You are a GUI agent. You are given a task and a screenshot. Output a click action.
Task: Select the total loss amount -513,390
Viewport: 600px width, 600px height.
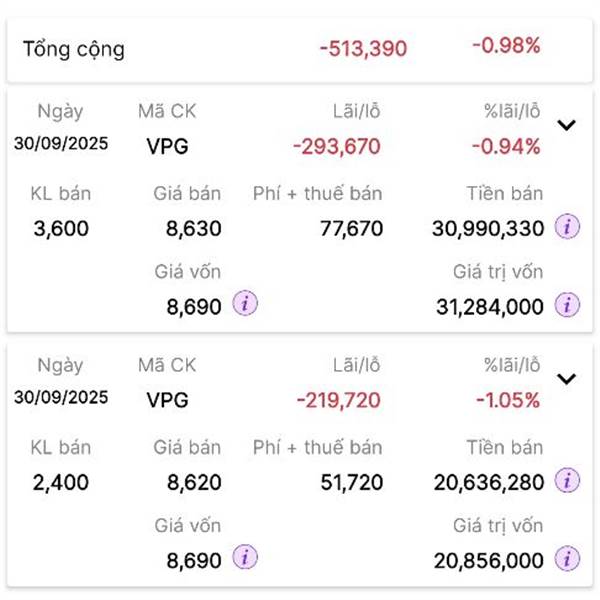tap(363, 48)
